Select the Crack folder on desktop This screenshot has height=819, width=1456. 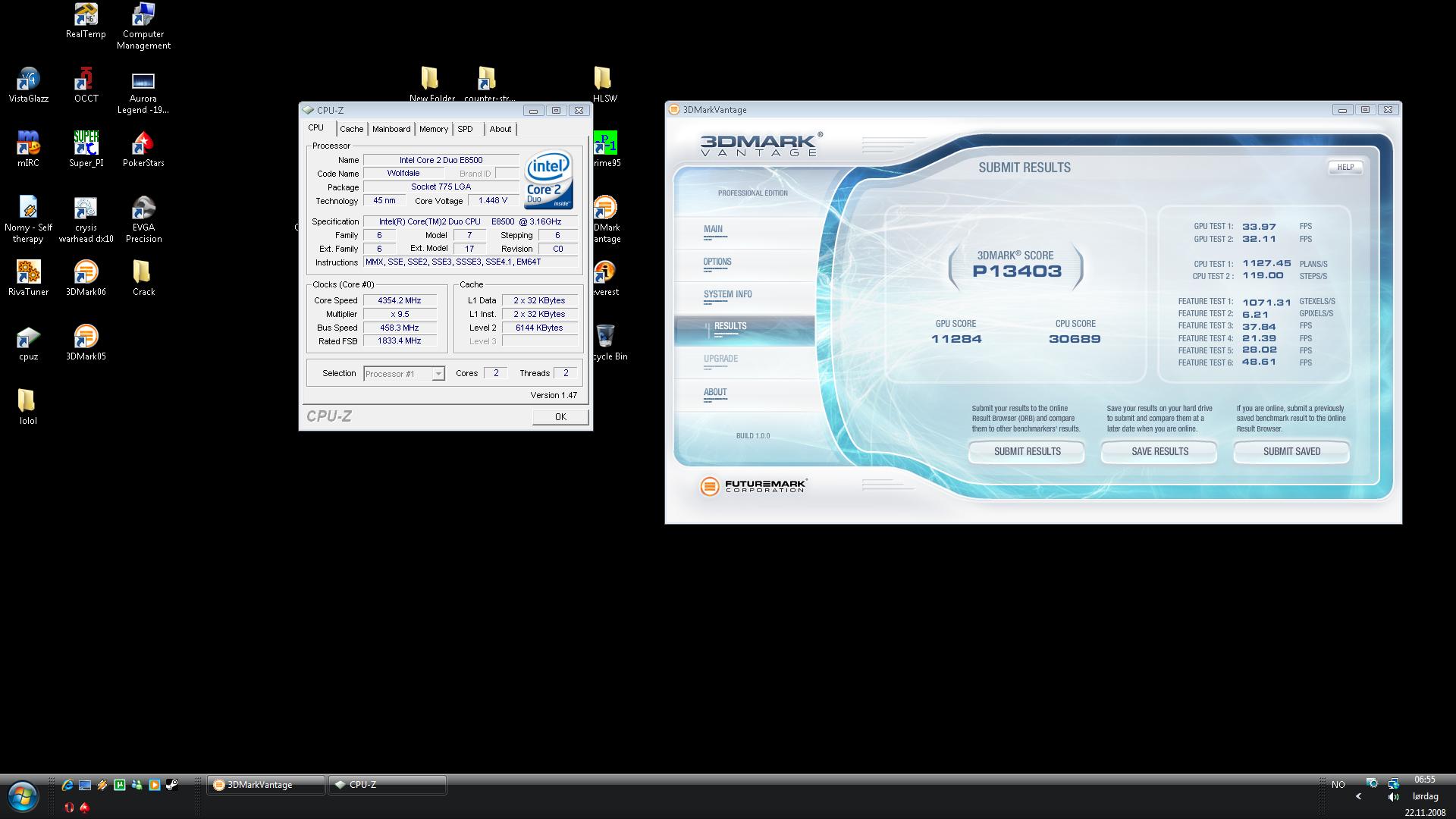coord(143,278)
